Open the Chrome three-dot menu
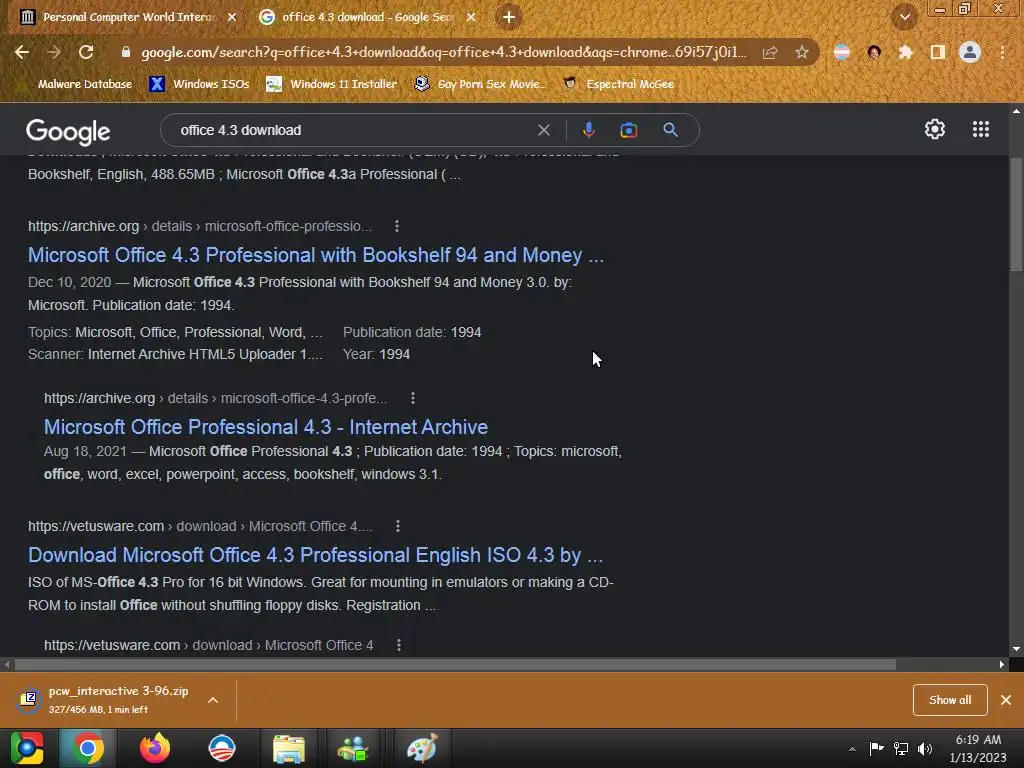The width and height of the screenshot is (1024, 768). 1002,52
